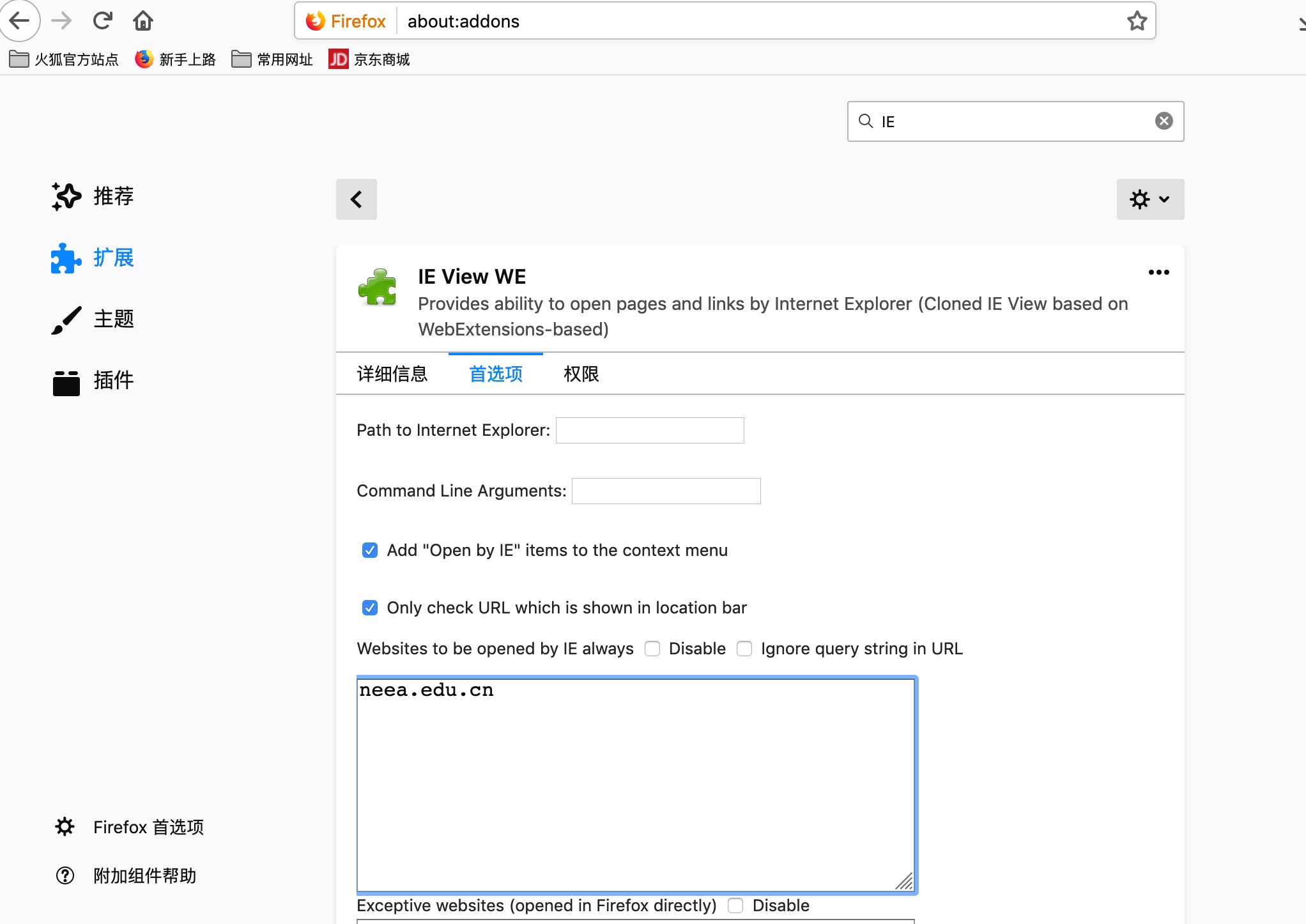The height and width of the screenshot is (924, 1306).
Task: Reload the current page
Action: click(x=102, y=20)
